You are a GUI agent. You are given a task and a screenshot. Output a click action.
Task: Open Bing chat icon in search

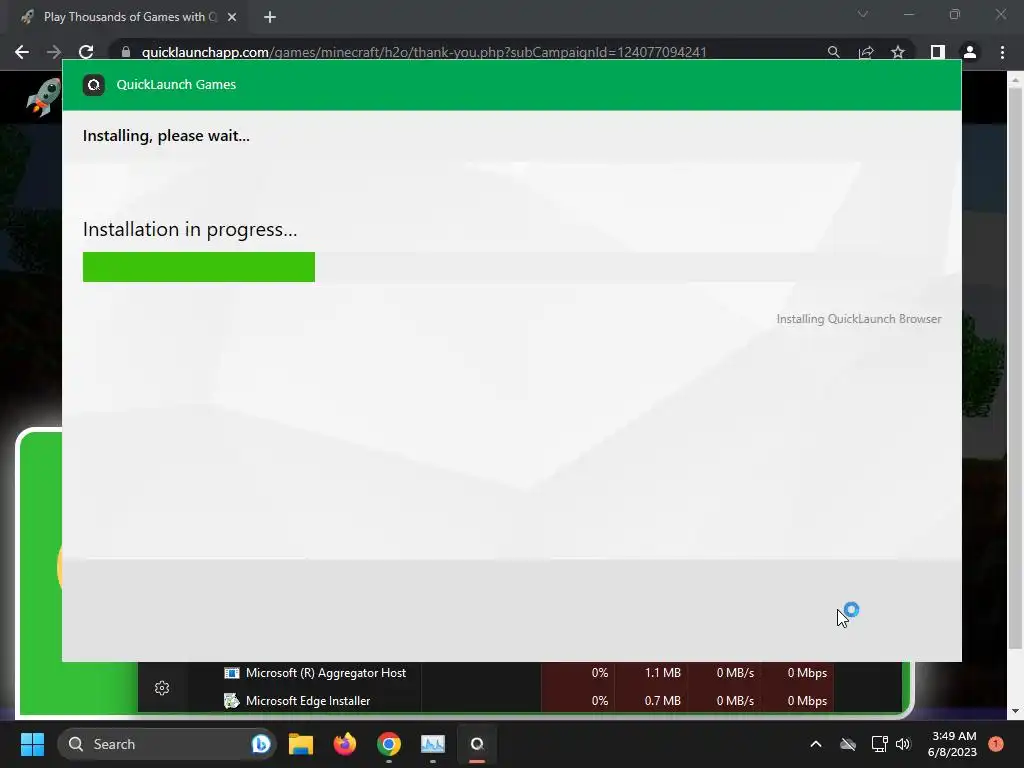(261, 744)
